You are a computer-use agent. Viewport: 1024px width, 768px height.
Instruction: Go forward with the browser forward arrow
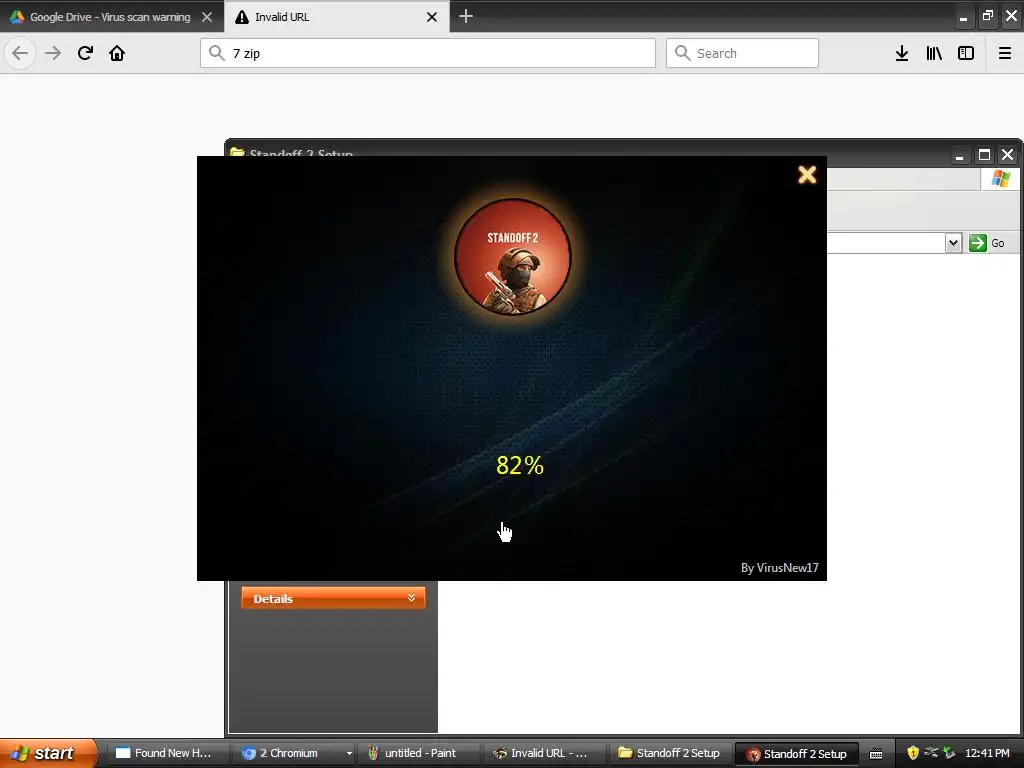(x=53, y=53)
